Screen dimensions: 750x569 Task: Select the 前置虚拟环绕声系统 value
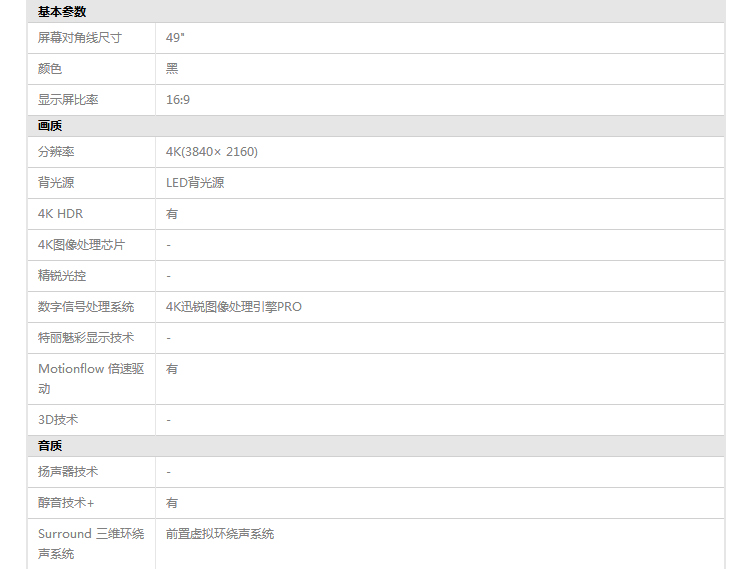(220, 534)
